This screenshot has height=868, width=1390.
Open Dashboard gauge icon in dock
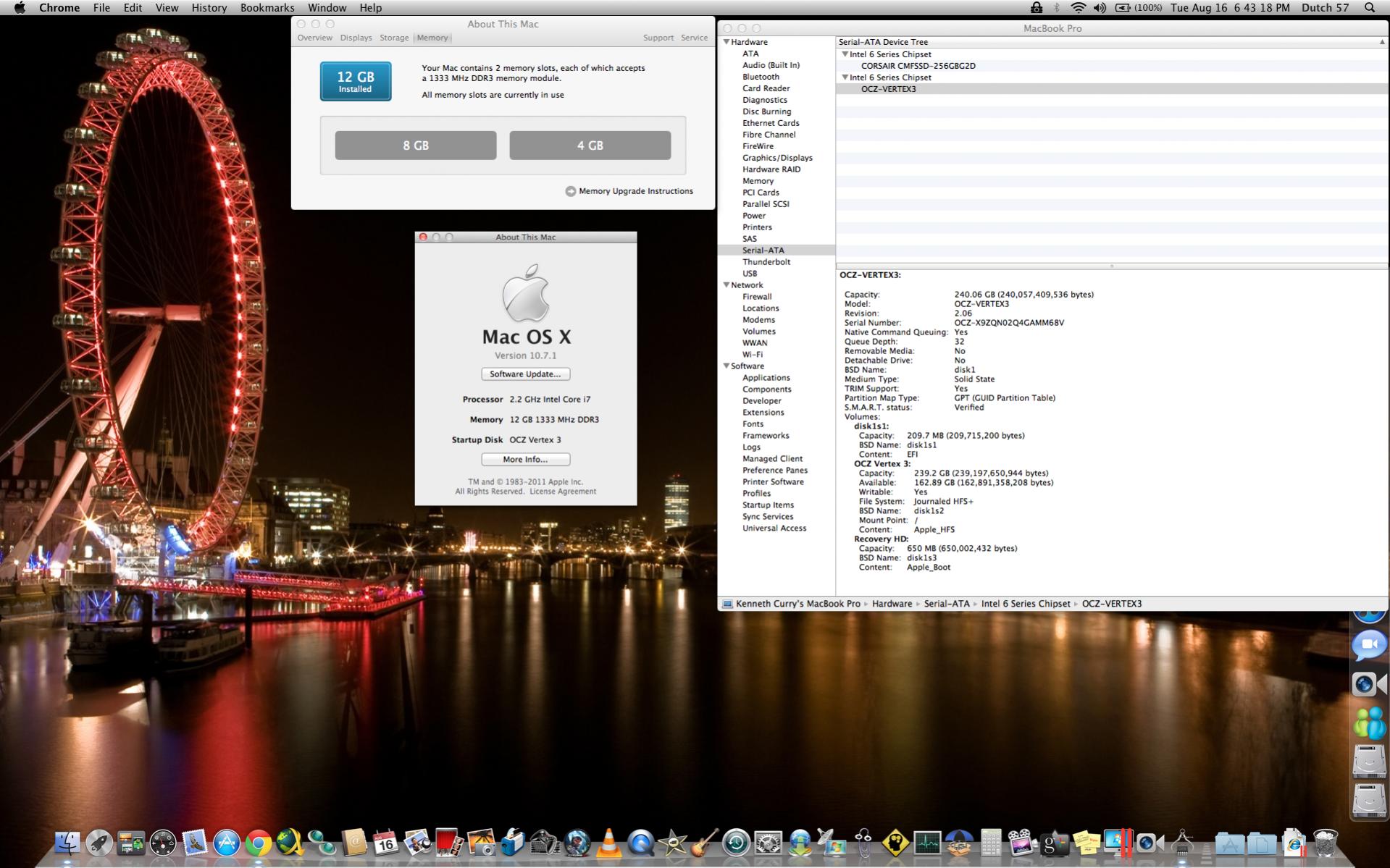[x=163, y=843]
